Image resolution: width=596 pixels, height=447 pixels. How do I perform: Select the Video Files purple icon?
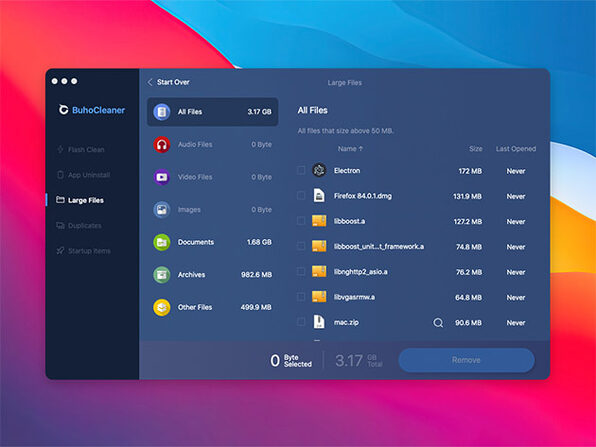pyautogui.click(x=162, y=177)
